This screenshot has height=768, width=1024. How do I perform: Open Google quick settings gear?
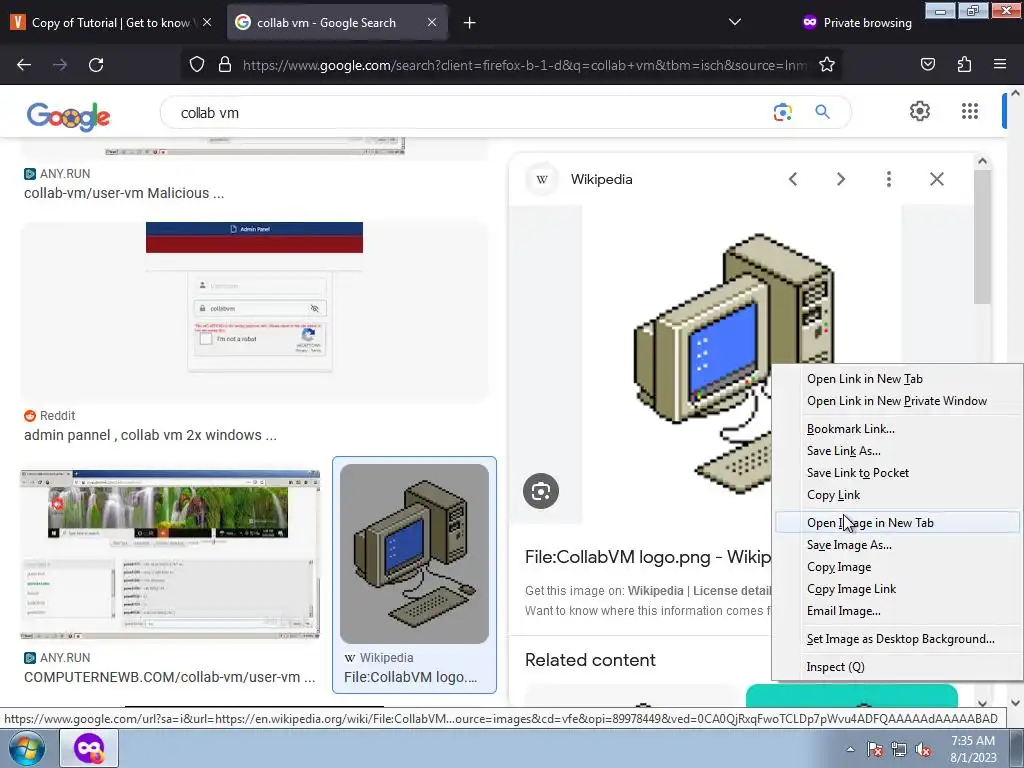pyautogui.click(x=920, y=111)
